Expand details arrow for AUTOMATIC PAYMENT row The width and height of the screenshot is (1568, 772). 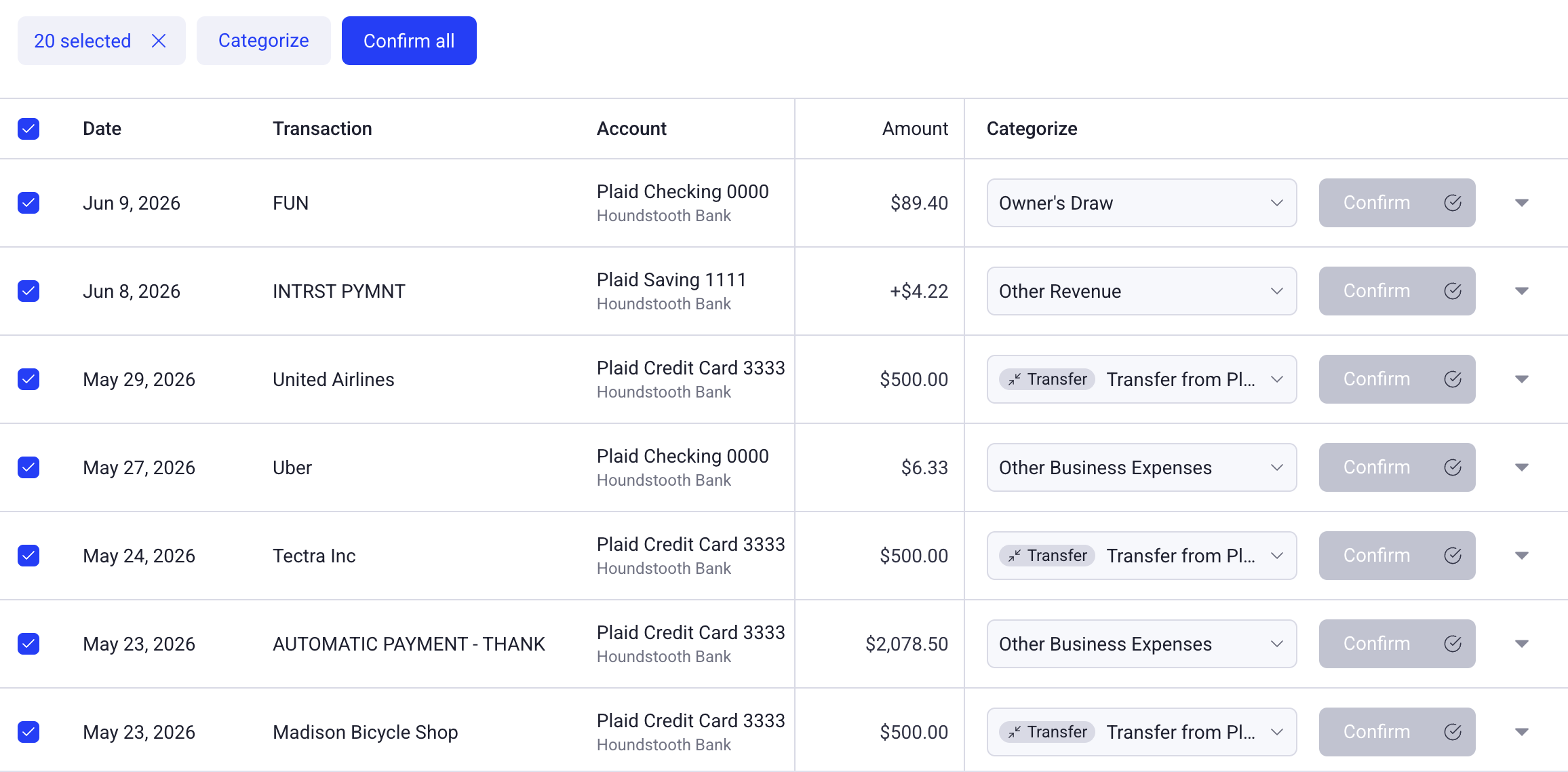point(1522,644)
